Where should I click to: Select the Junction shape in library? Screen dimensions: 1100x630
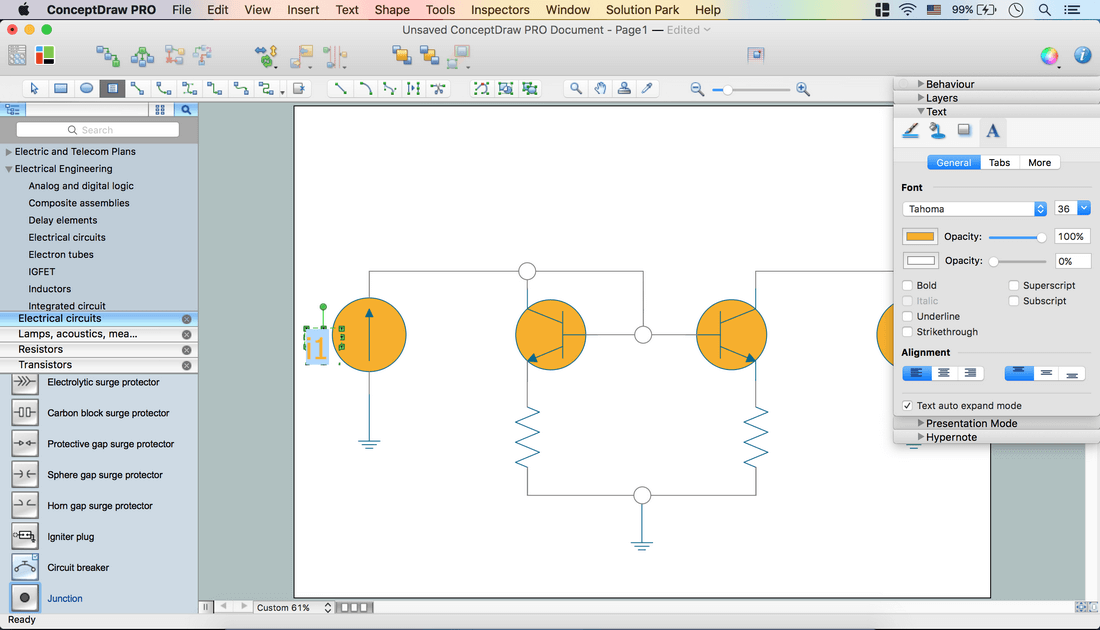point(26,598)
